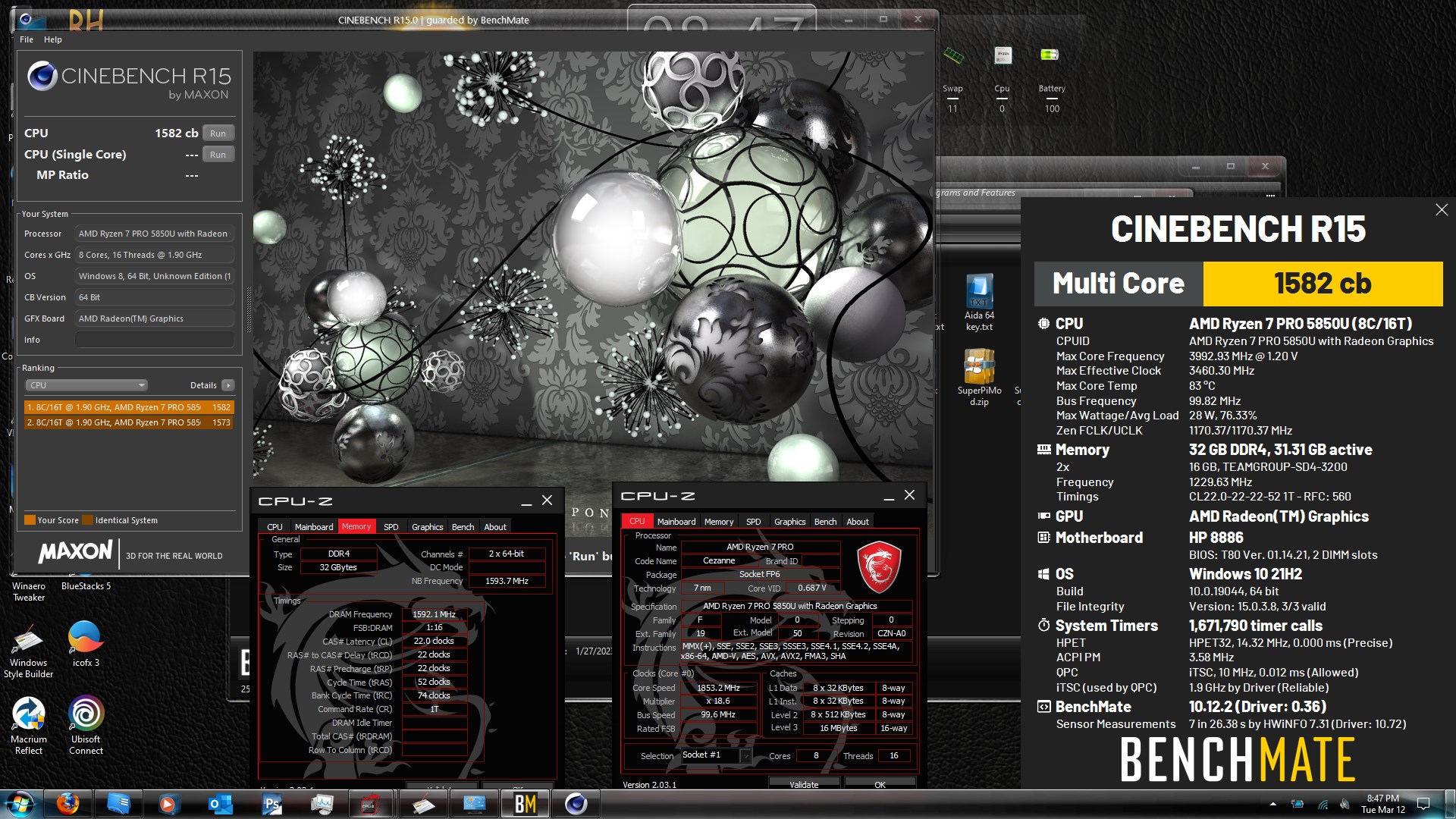1456x819 pixels.
Task: Click OK in the CPU-Z CPU window
Action: pyautogui.click(x=880, y=784)
